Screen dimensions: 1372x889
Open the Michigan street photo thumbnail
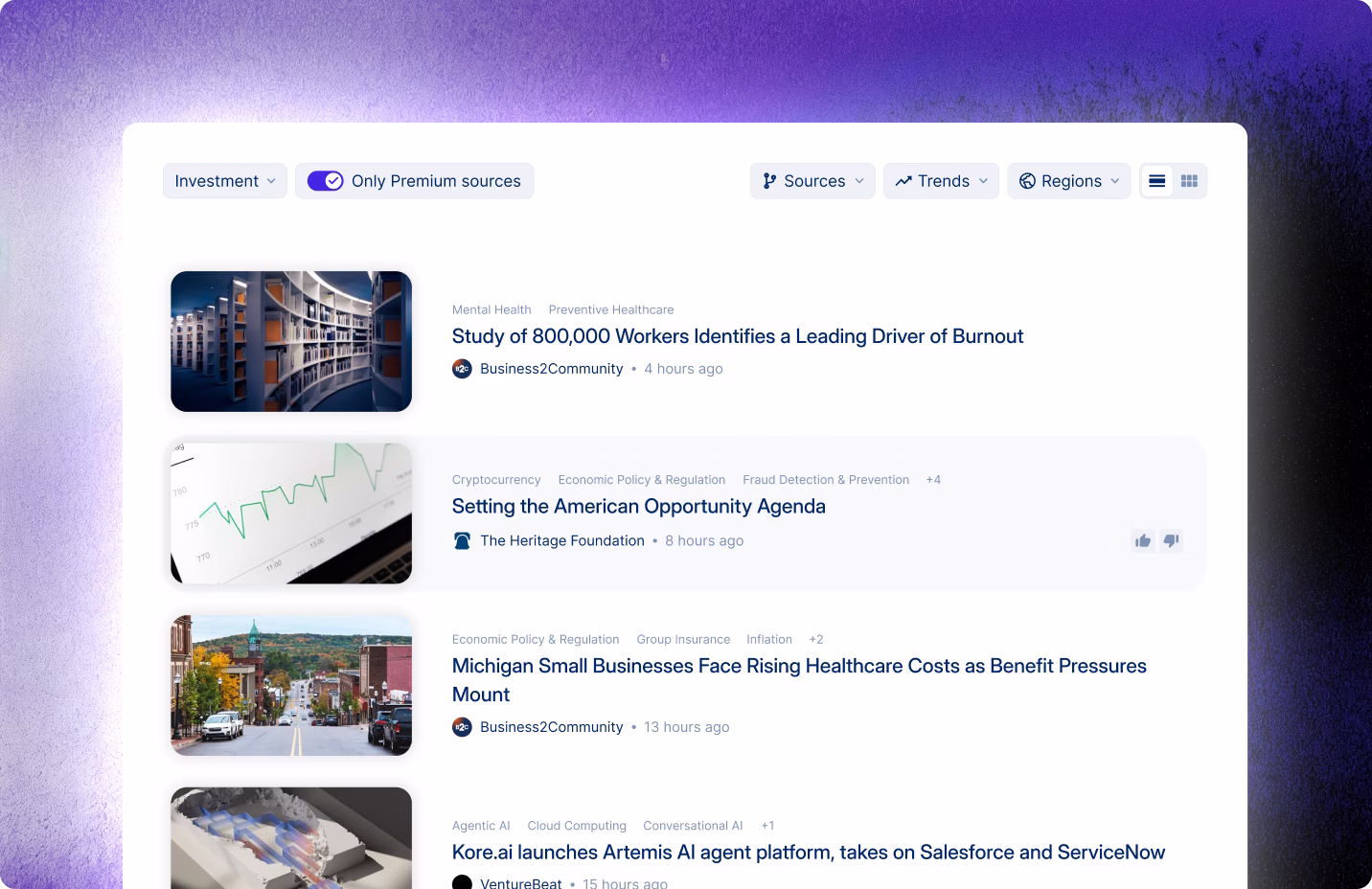tap(291, 685)
